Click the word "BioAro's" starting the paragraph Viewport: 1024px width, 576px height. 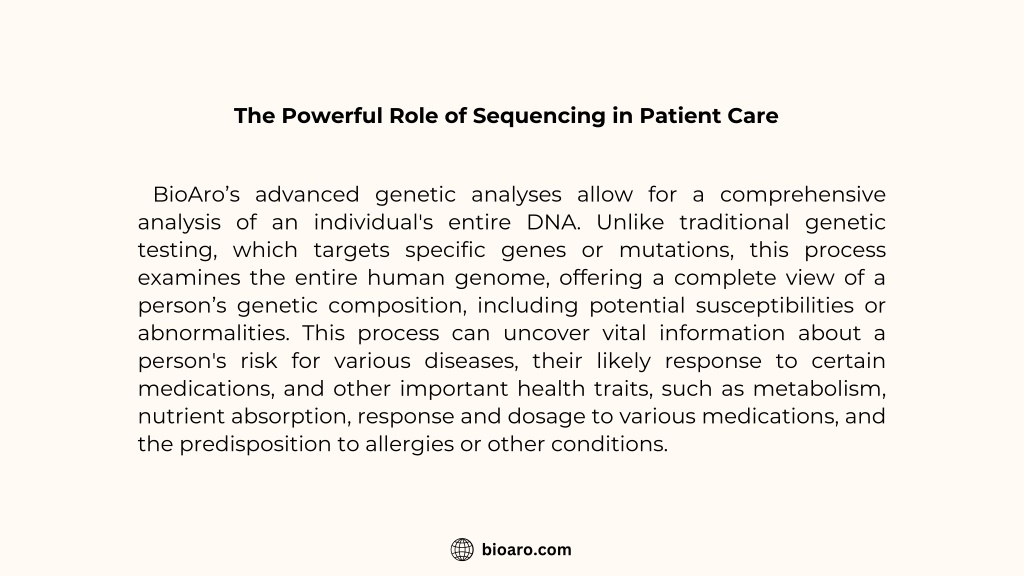[x=197, y=195]
